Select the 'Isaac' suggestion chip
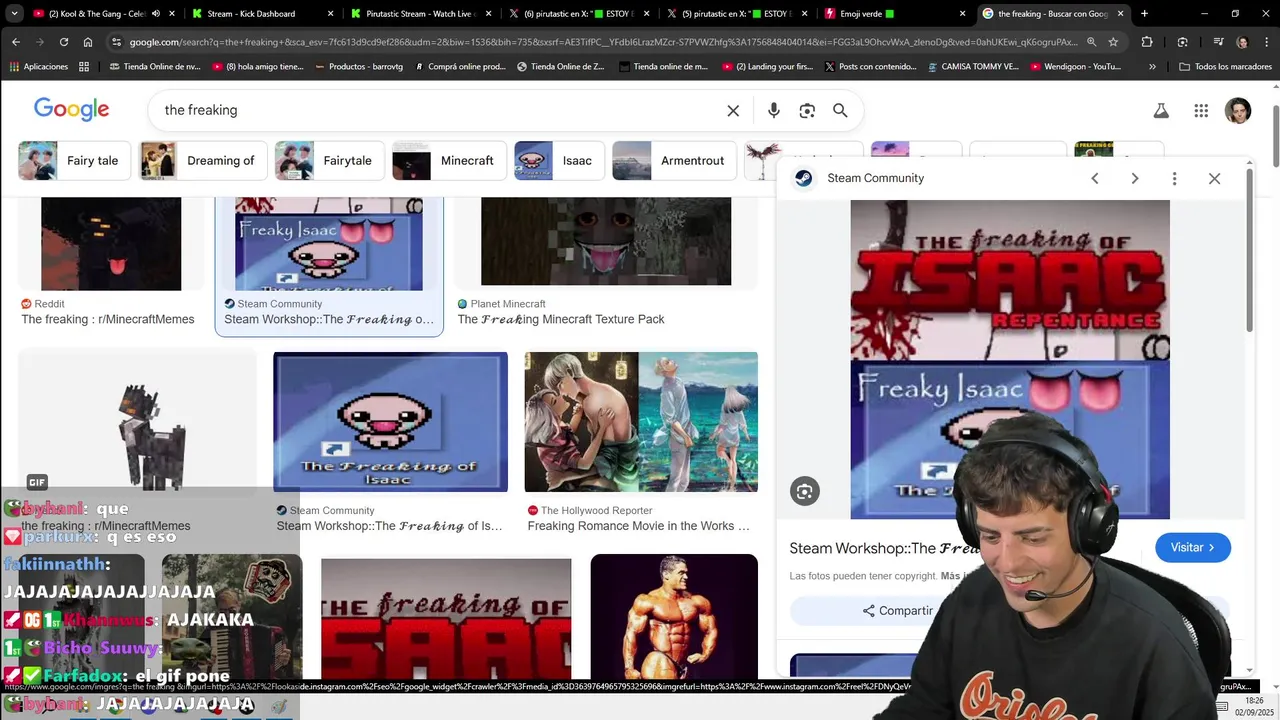 559,160
